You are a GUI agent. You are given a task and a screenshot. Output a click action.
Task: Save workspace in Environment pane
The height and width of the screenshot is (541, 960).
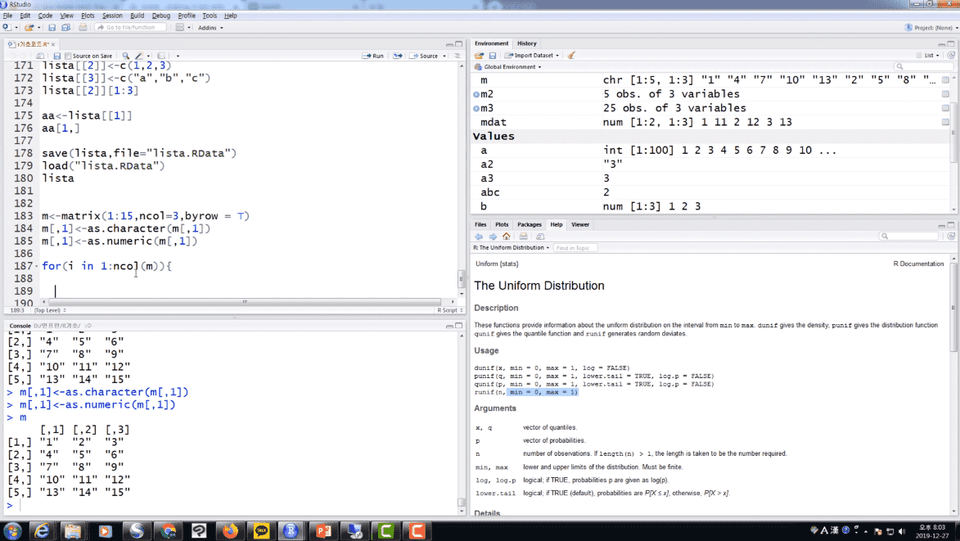click(492, 55)
